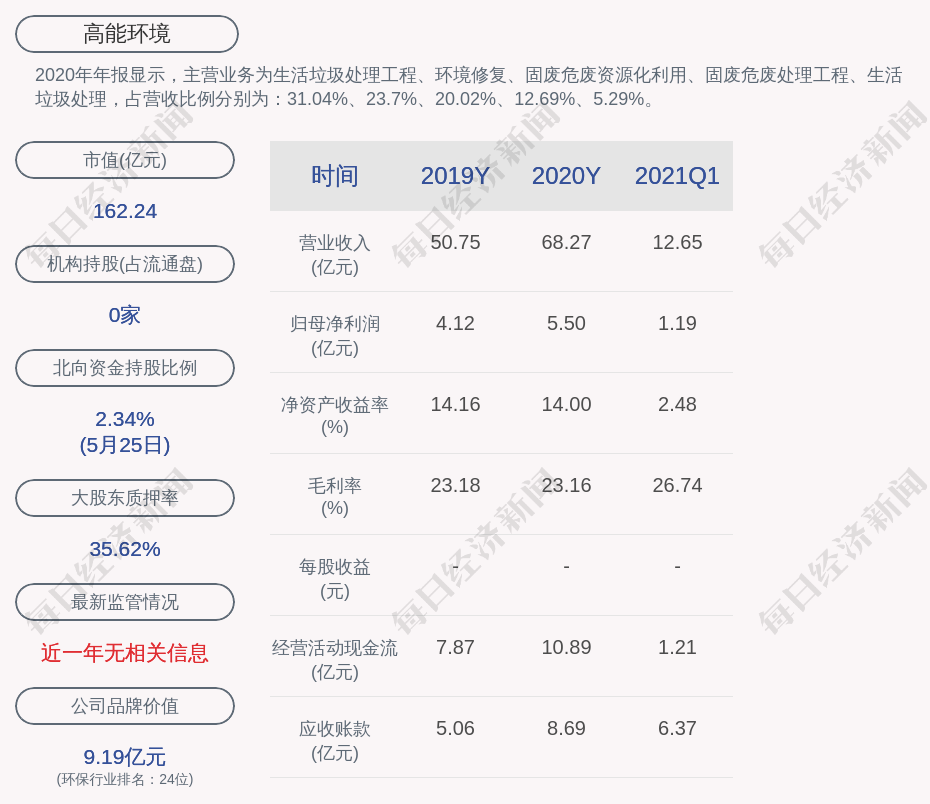
Task: Select the 环保行业排名：24位 note
Action: click(125, 779)
